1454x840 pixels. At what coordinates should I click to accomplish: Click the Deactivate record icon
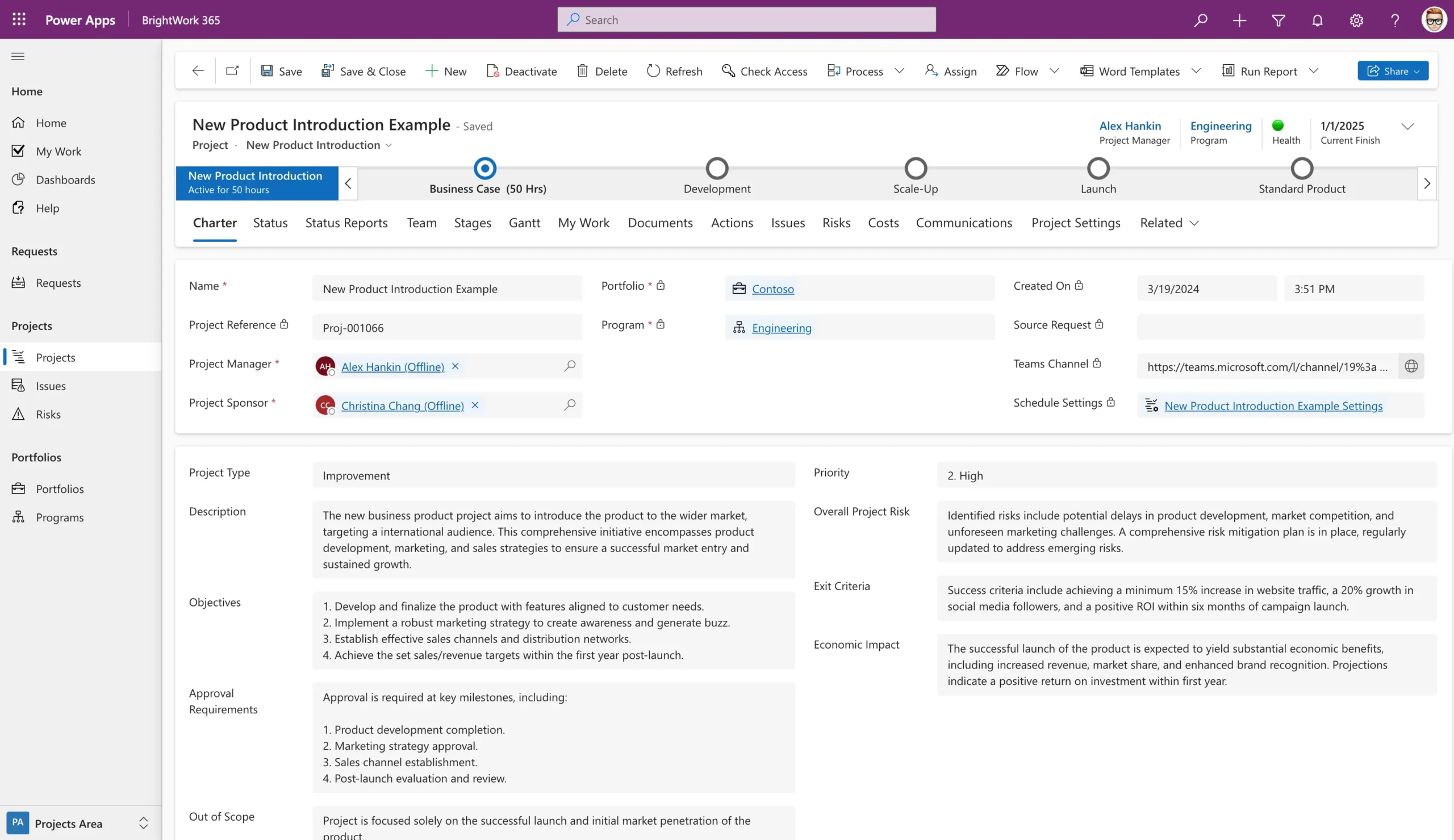[x=493, y=70]
